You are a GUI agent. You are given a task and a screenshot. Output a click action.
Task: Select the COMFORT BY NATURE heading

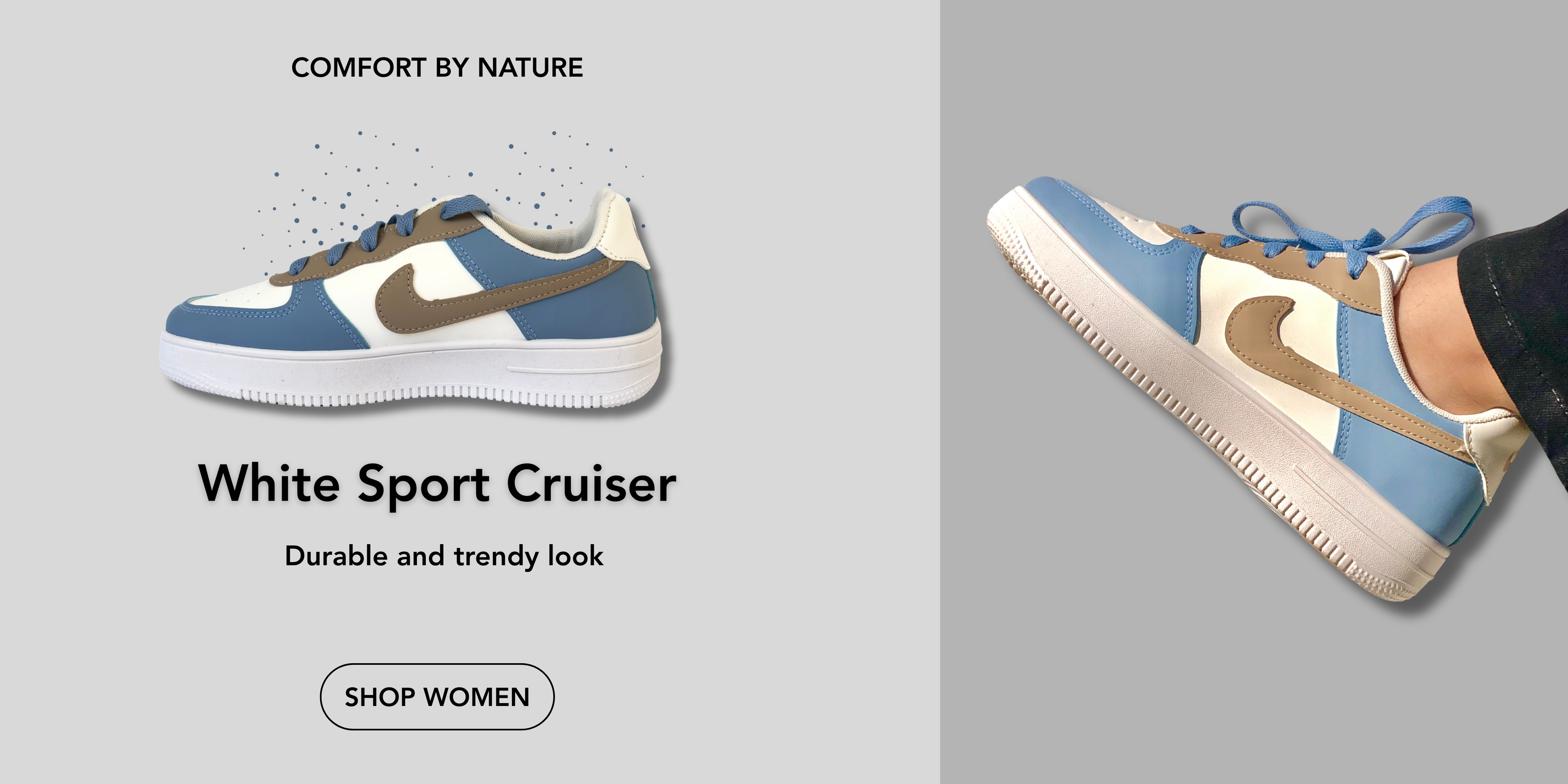pyautogui.click(x=437, y=67)
